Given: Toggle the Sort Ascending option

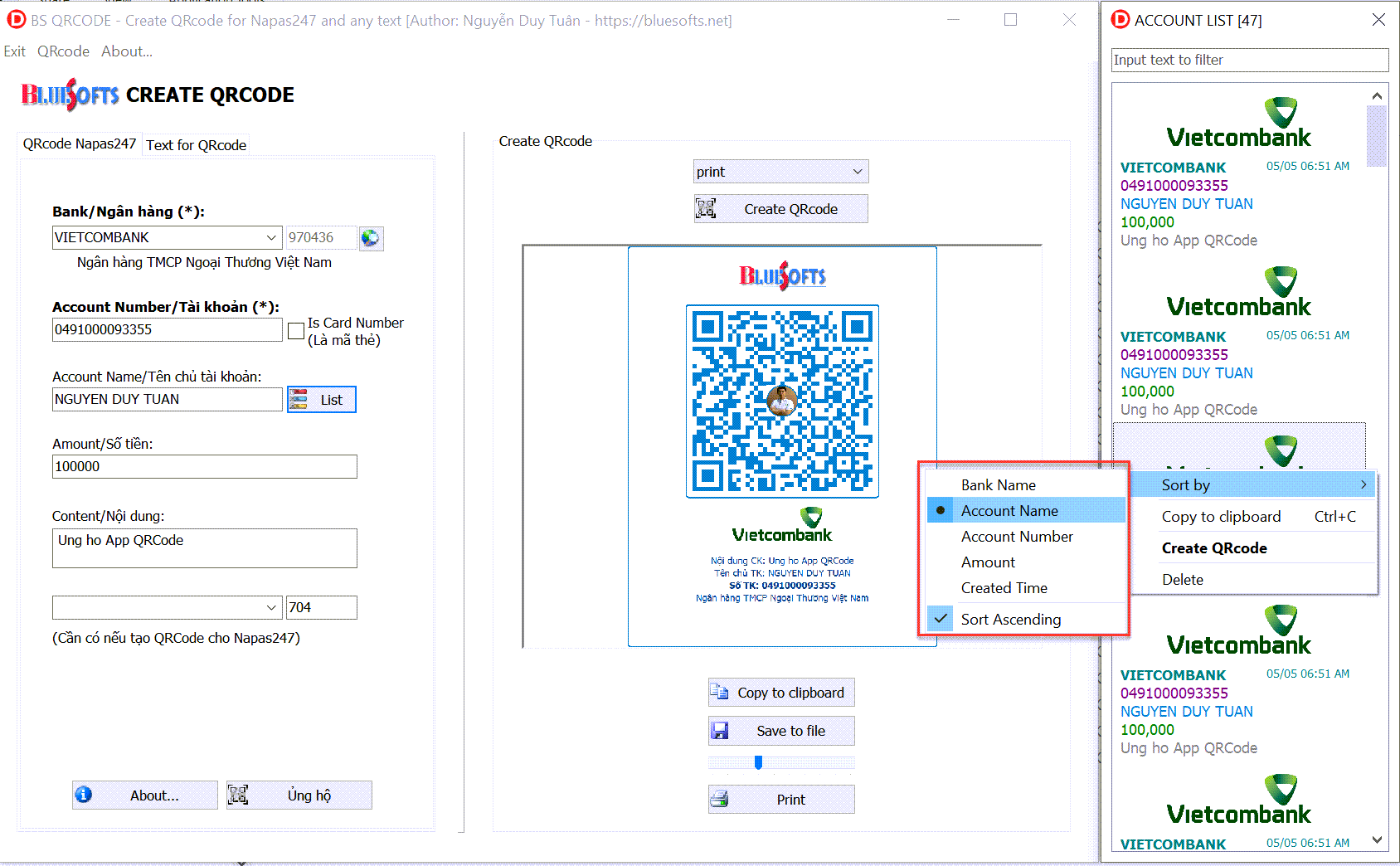Looking at the screenshot, I should 1026,620.
